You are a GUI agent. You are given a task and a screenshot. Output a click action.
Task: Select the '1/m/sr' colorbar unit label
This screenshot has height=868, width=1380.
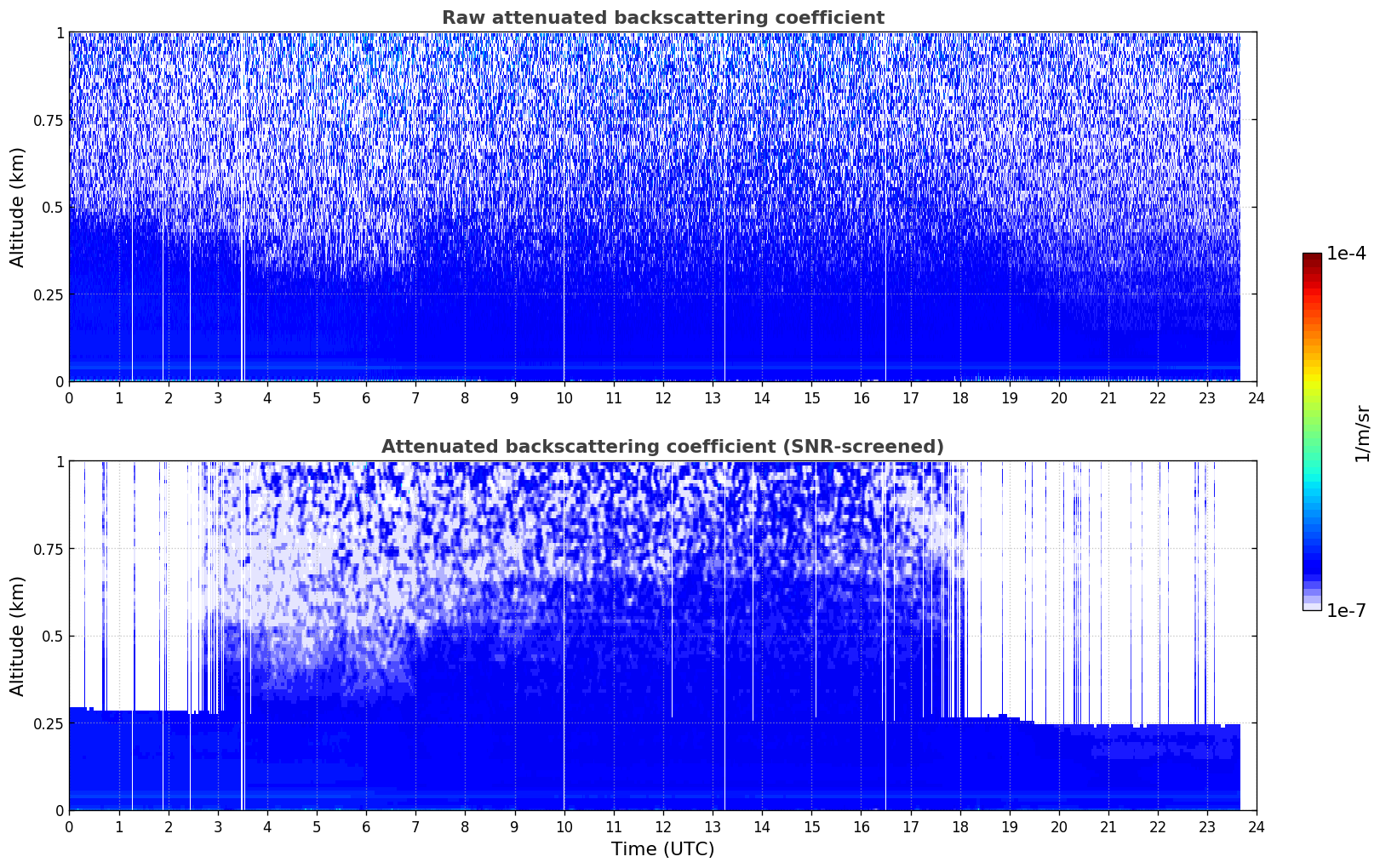point(1362,432)
